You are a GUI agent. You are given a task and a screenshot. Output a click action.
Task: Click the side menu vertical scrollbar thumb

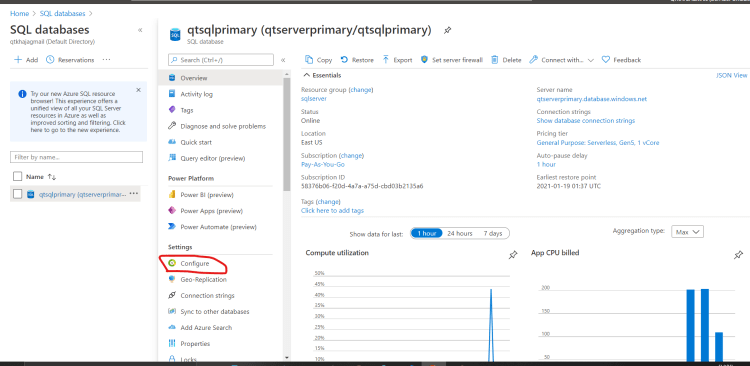tap(287, 134)
